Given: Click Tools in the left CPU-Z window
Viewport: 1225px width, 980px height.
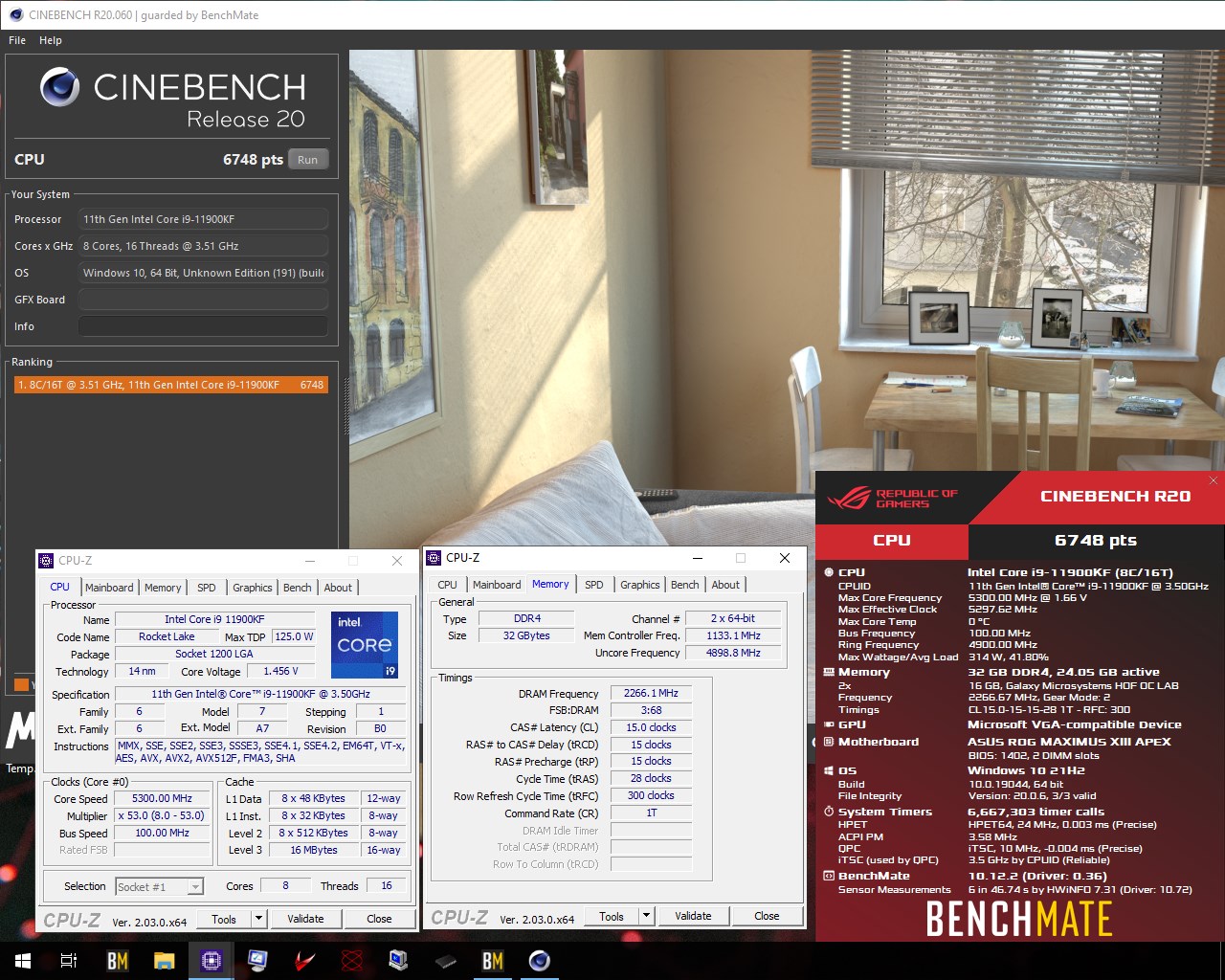Looking at the screenshot, I should coord(224,919).
